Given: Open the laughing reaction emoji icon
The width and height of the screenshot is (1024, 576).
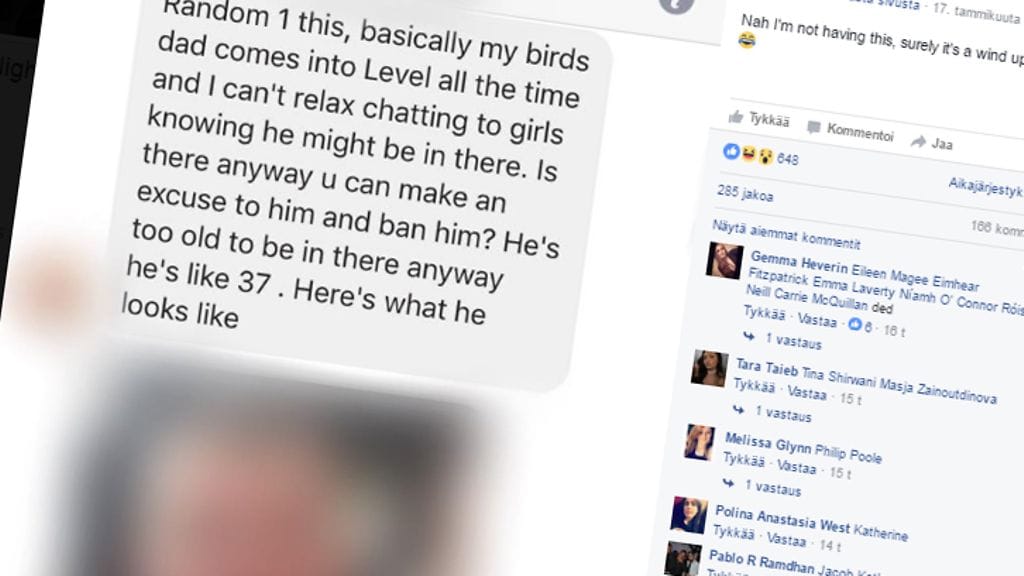Looking at the screenshot, I should pos(748,154).
